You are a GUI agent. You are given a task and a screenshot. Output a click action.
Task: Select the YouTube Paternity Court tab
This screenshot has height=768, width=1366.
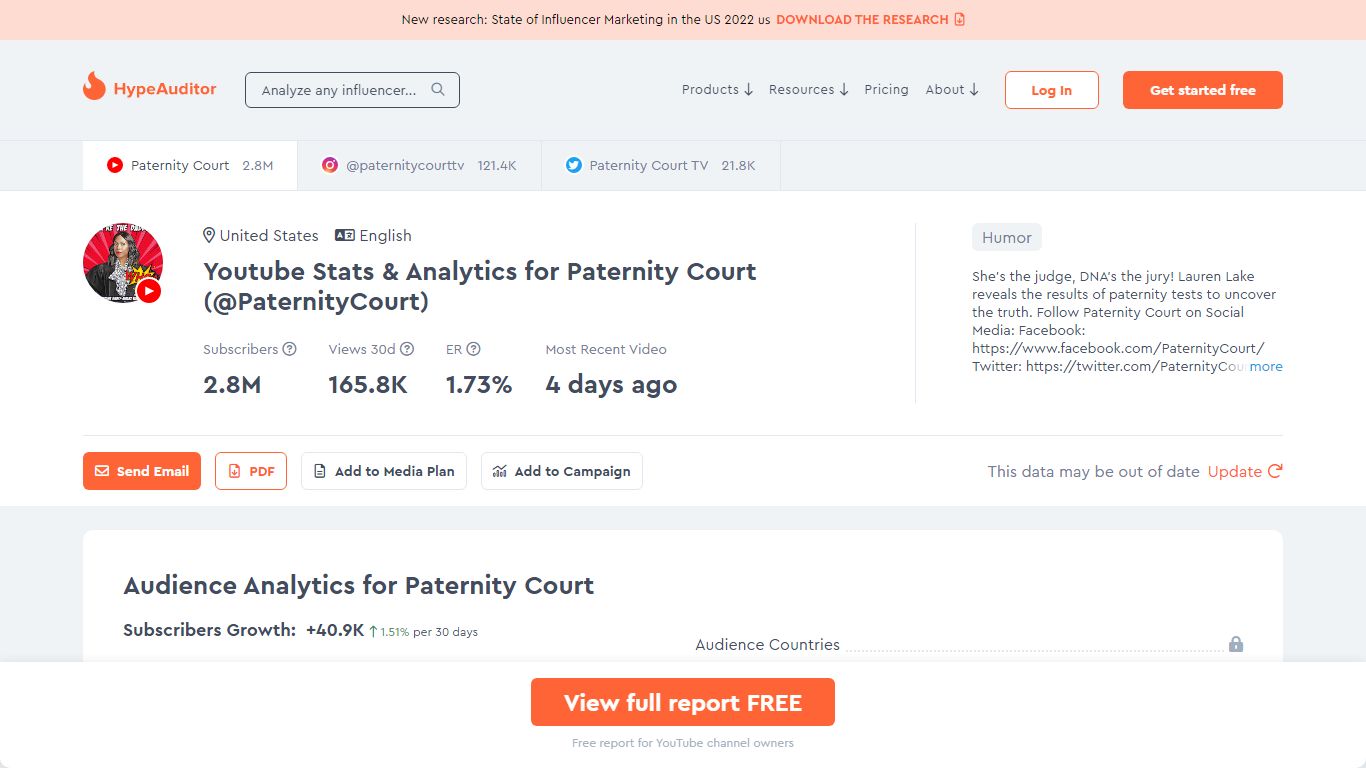190,165
